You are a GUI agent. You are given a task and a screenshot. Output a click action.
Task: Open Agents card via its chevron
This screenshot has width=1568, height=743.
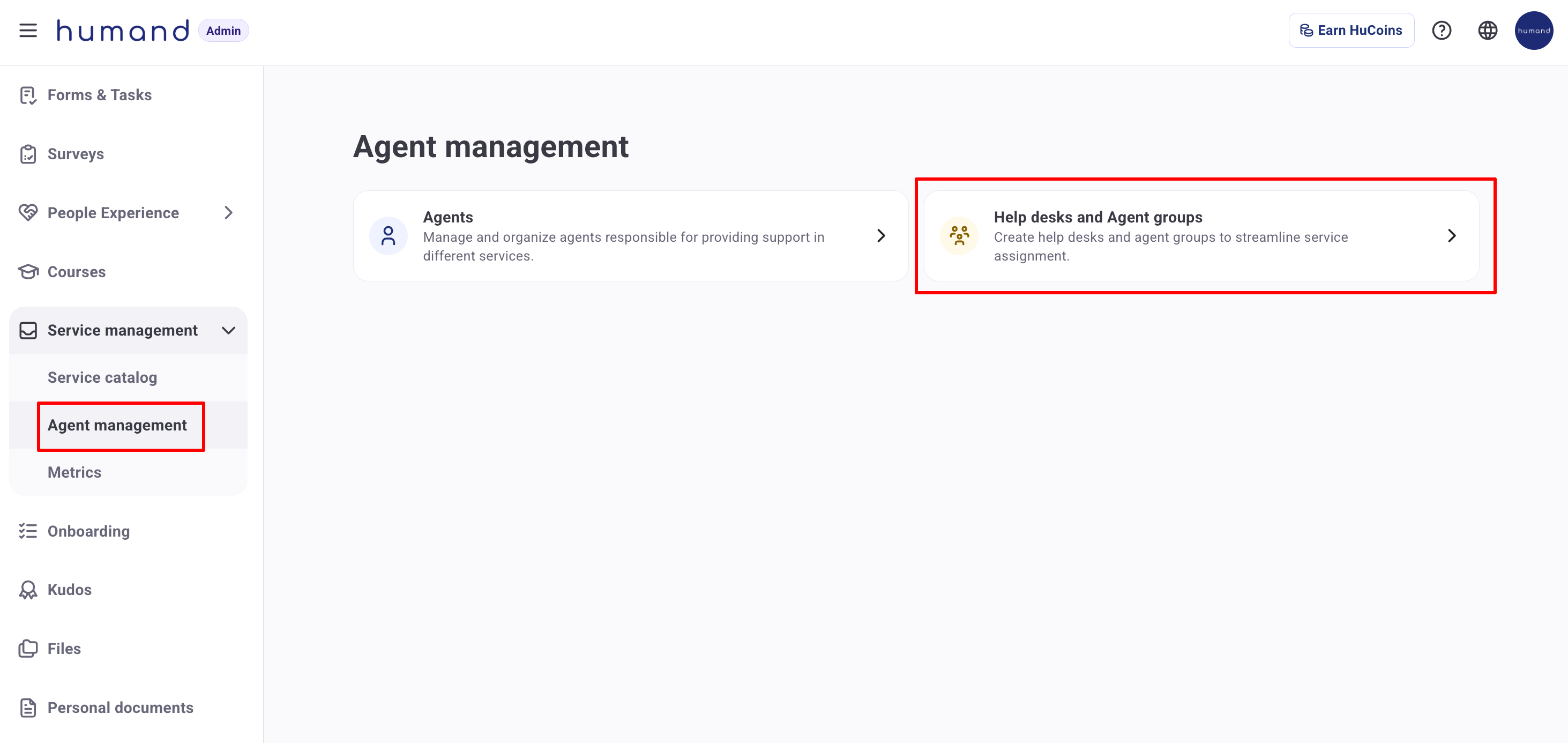pos(880,236)
